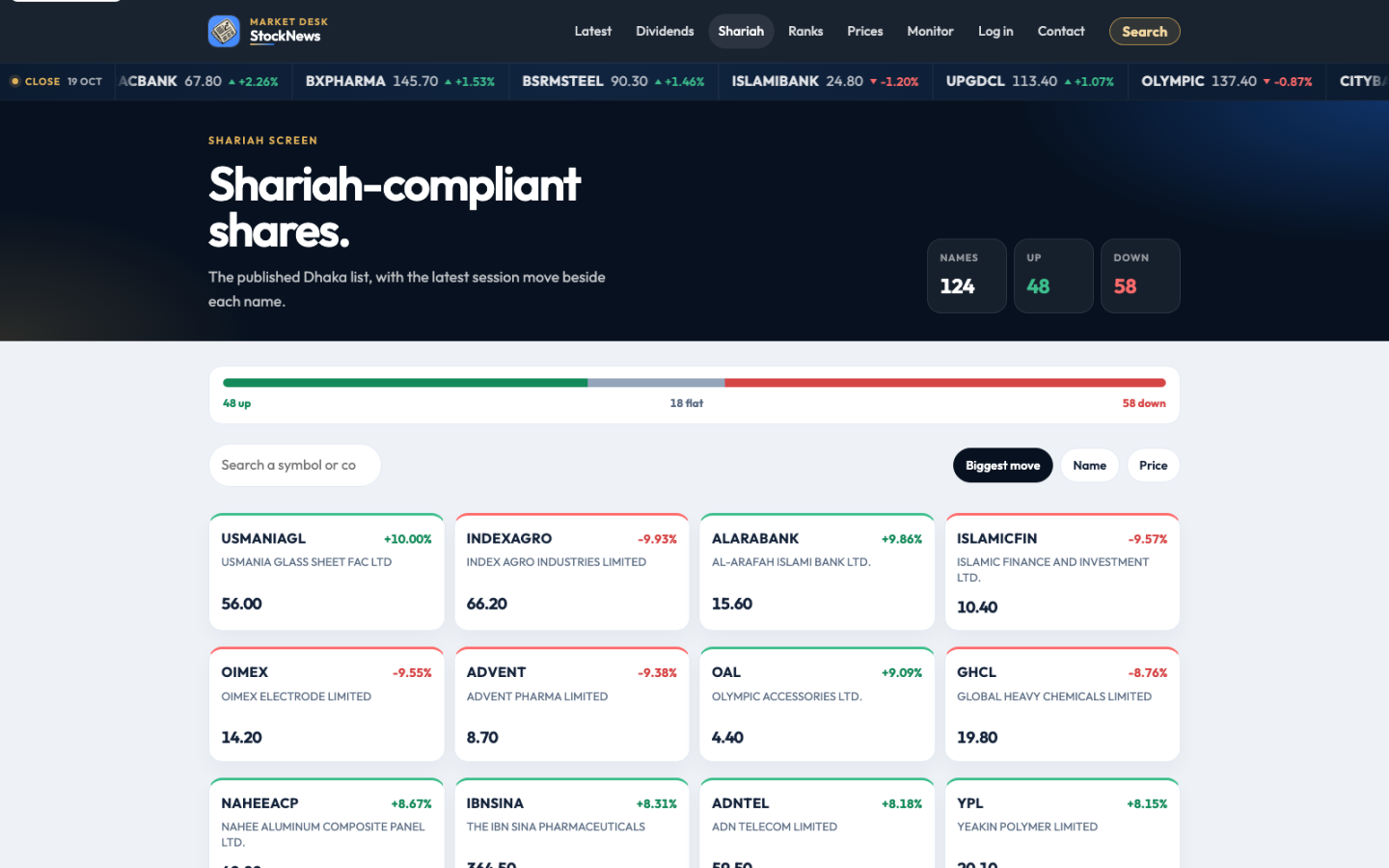Open the USMANIAGL stock card
The height and width of the screenshot is (868, 1389).
point(326,572)
